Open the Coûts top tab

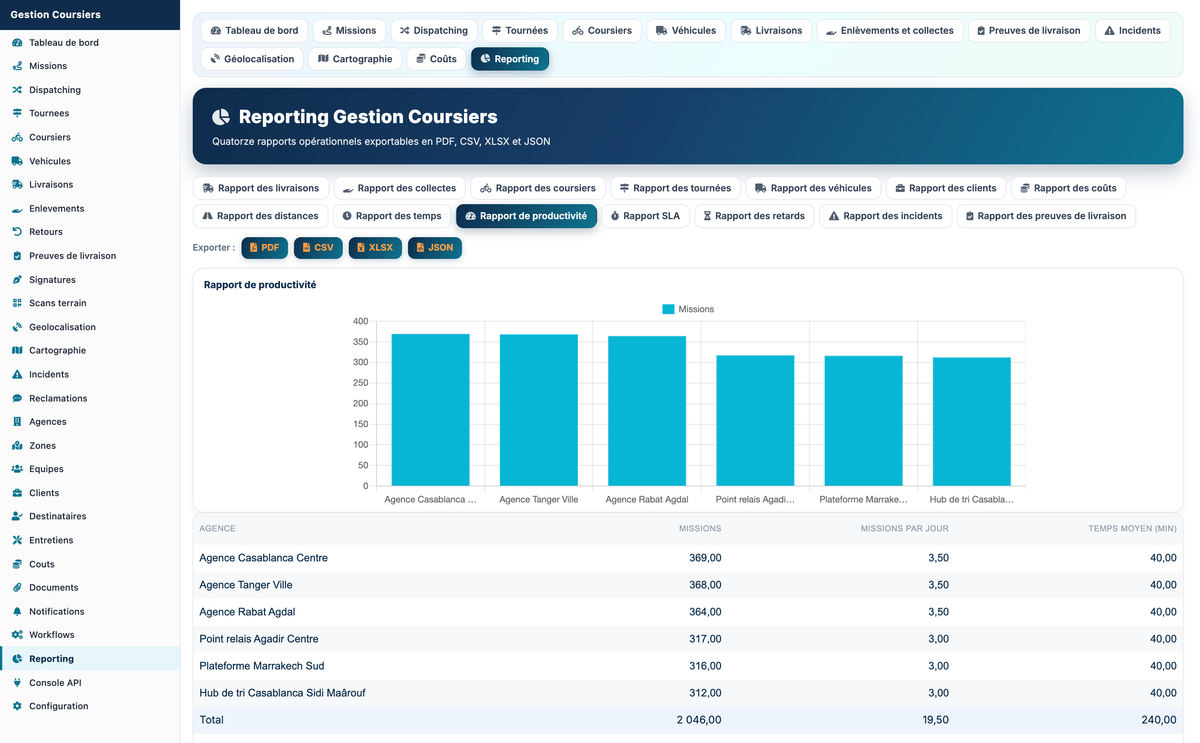[436, 59]
